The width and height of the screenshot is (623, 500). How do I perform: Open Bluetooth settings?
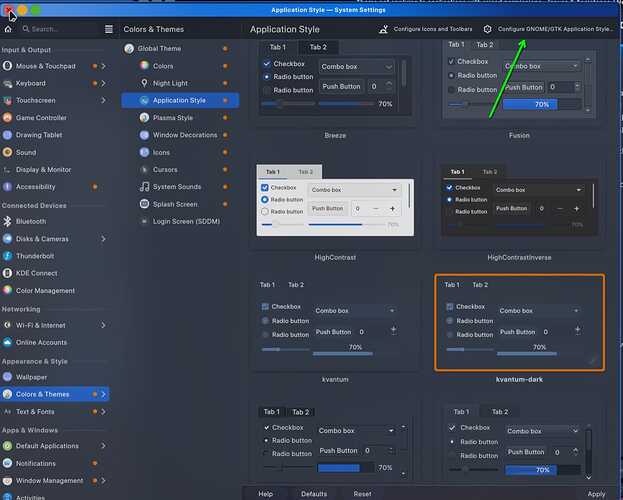tap(54, 221)
